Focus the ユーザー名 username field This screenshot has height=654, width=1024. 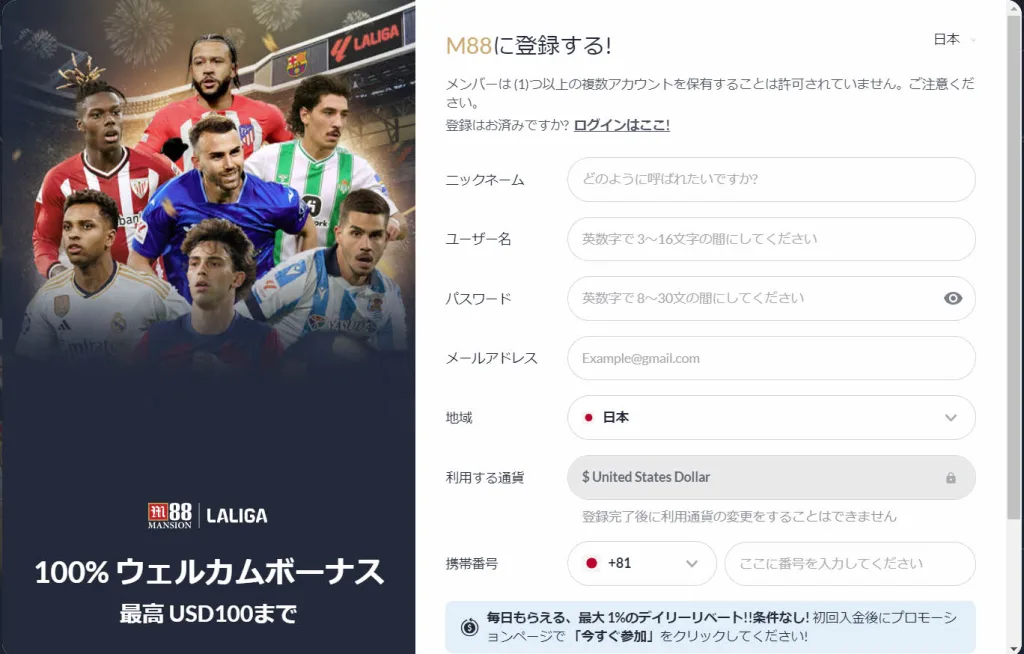[x=771, y=239]
